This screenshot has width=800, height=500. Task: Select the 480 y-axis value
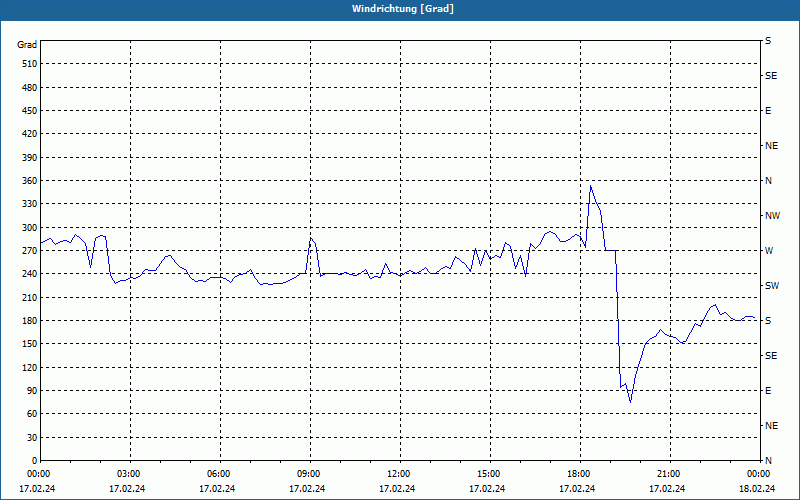[x=30, y=87]
